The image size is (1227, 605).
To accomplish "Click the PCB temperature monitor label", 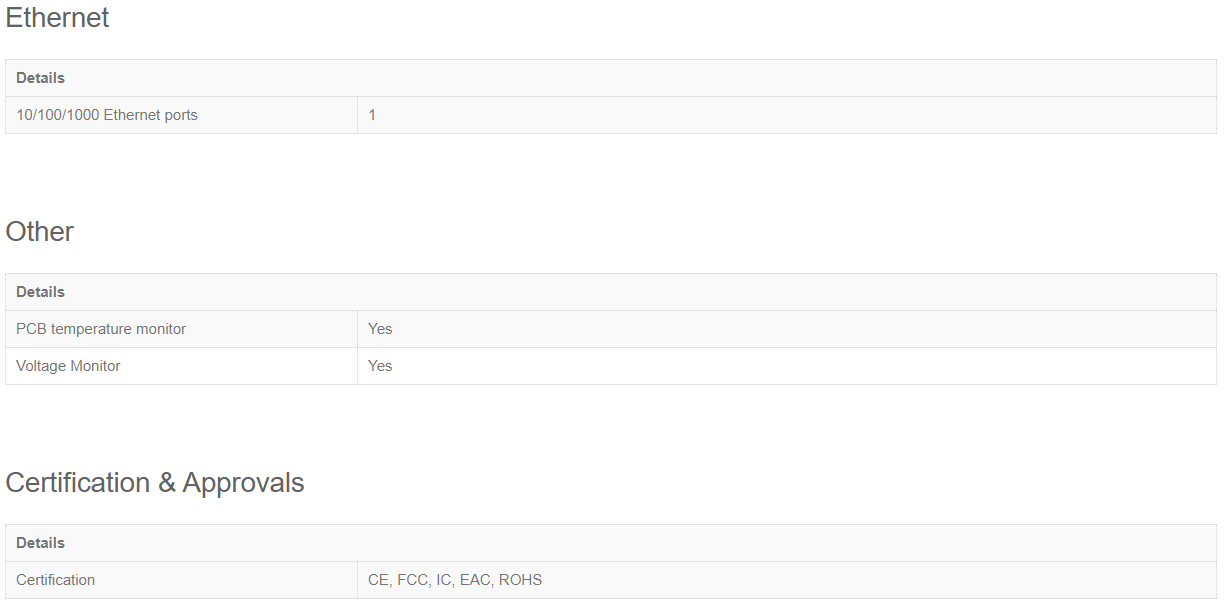I will click(x=101, y=329).
